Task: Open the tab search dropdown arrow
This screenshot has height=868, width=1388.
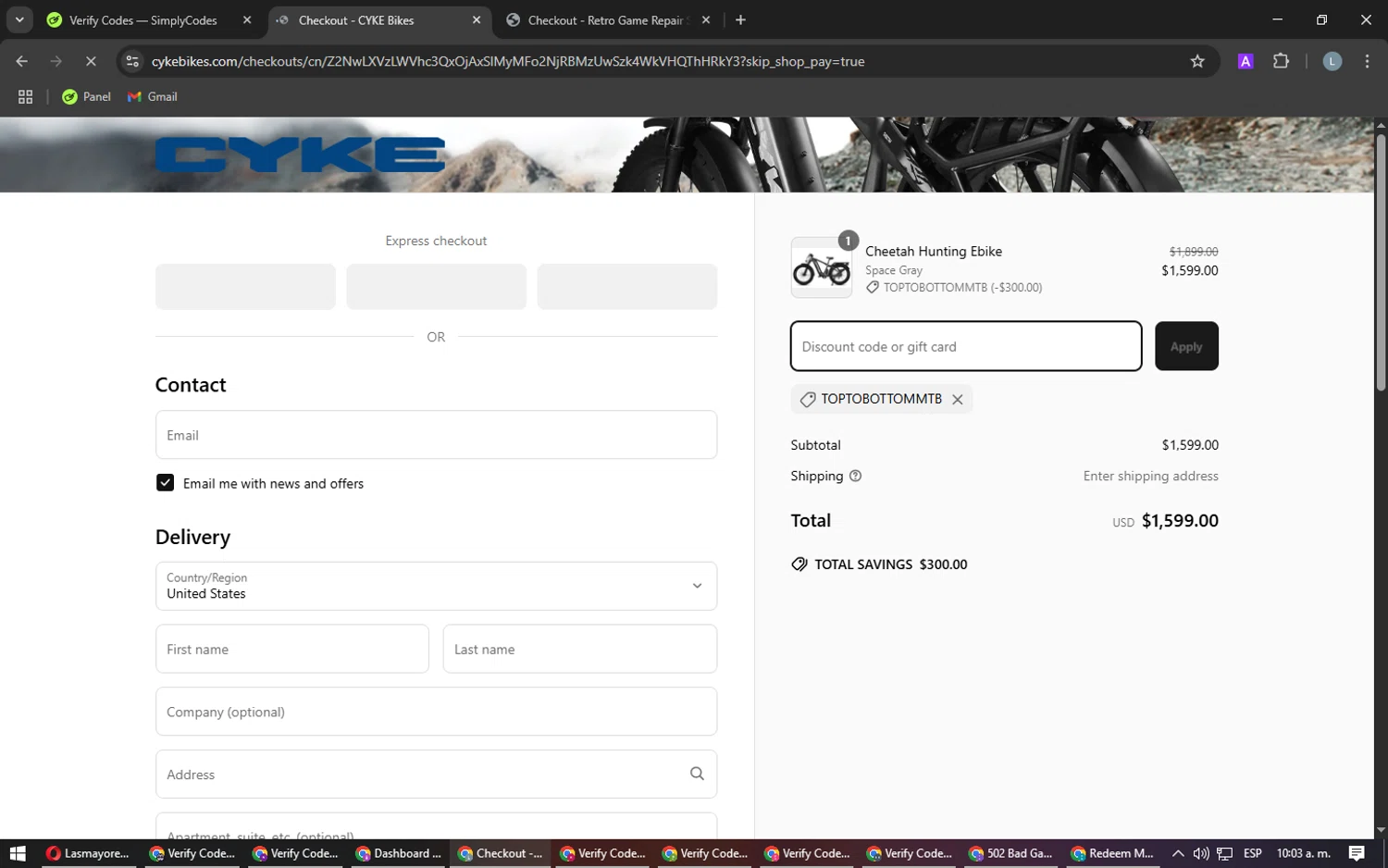Action: tap(19, 19)
